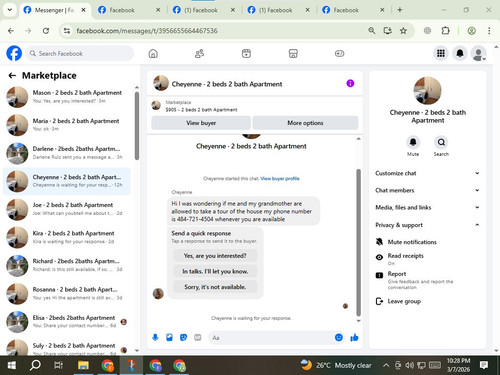Open the Watch video icon in navigation
Viewport: 500px width, 375px height.
[x=246, y=53]
